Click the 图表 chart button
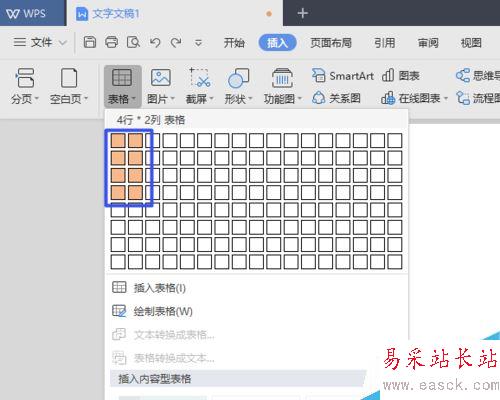Screen dimensions: 500x400 pyautogui.click(x=400, y=76)
